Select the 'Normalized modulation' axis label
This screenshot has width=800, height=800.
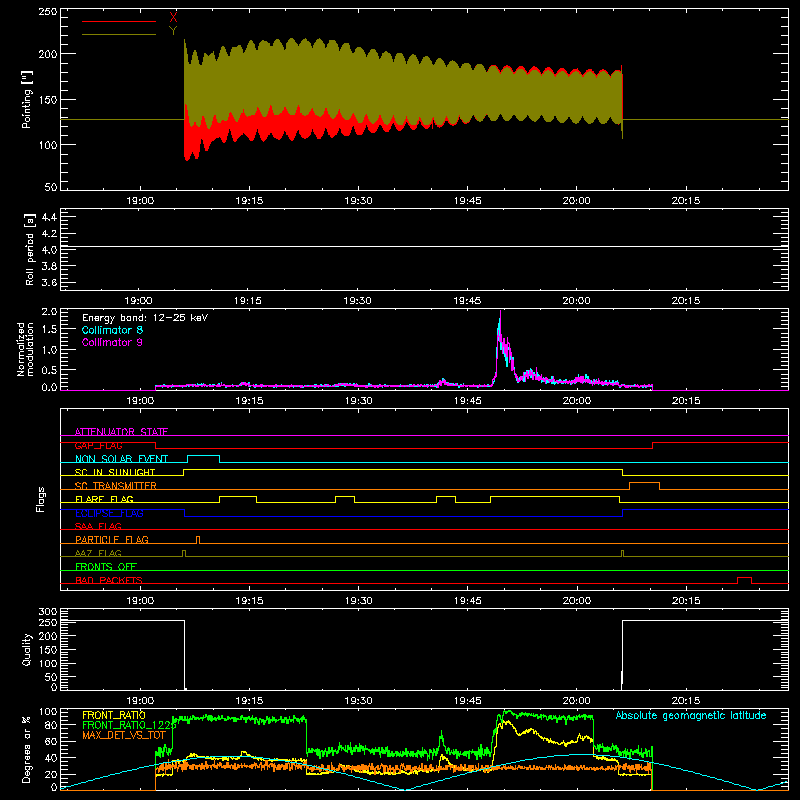point(25,349)
